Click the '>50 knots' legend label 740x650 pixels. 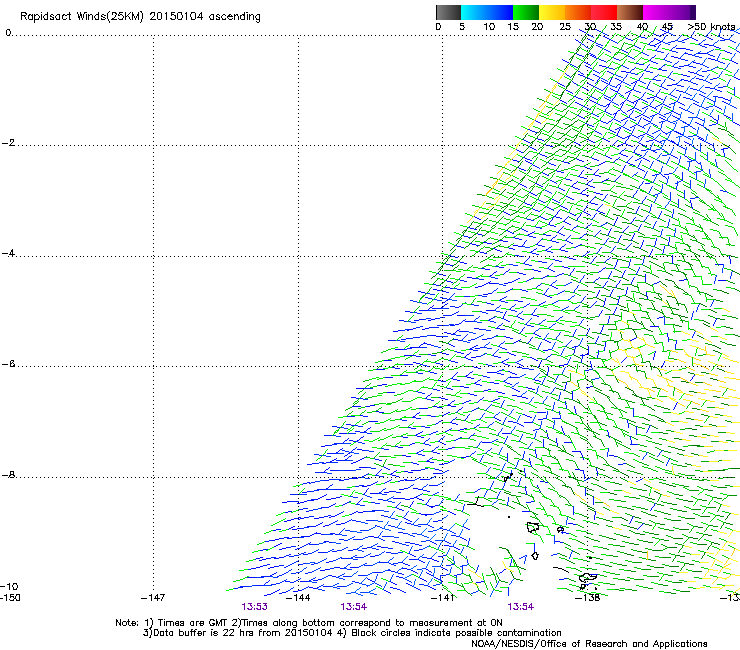click(x=712, y=27)
